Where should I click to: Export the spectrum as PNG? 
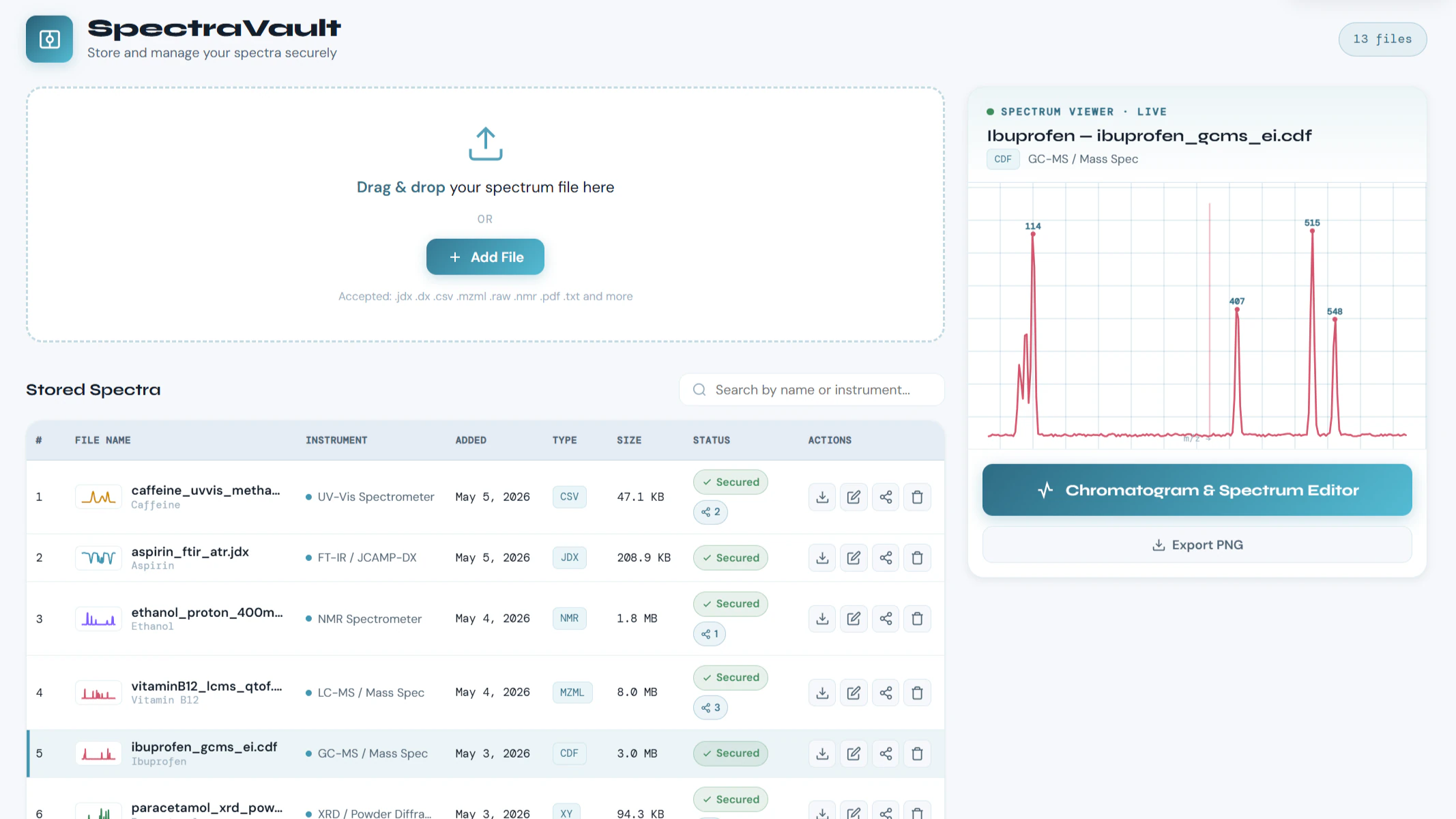[1197, 545]
